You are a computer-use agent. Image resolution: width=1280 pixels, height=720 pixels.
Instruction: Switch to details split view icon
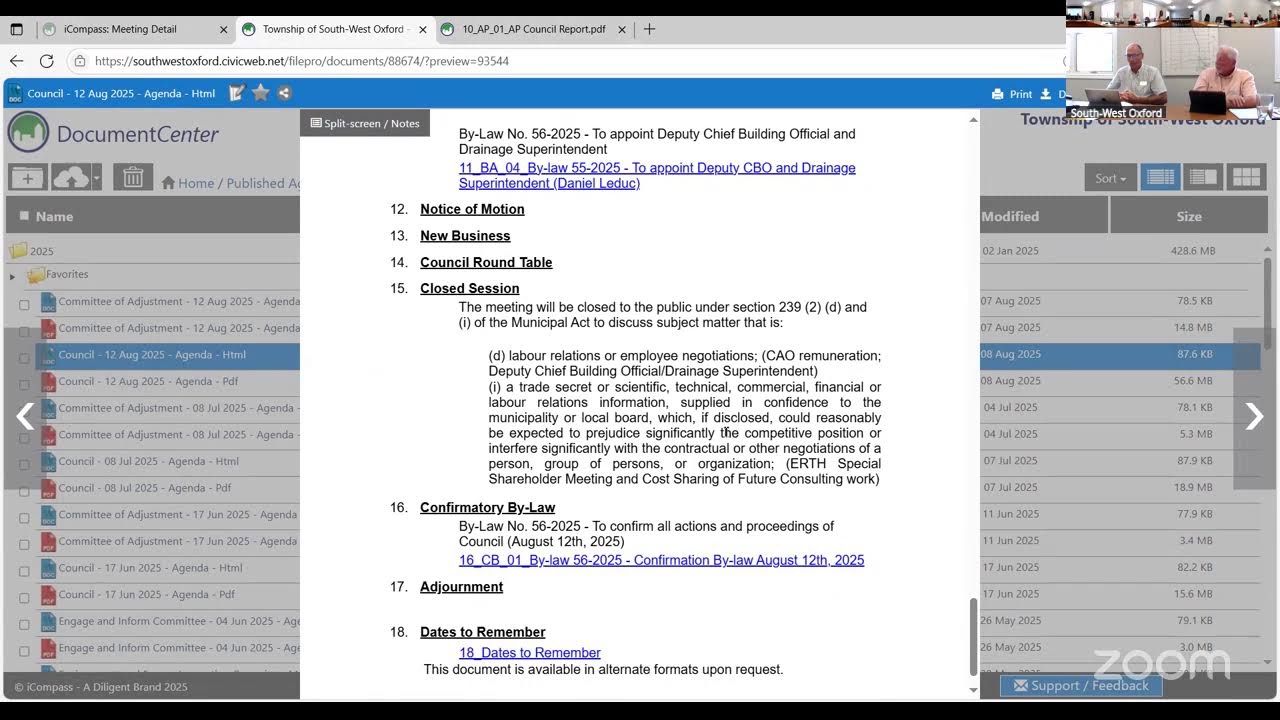(1203, 178)
